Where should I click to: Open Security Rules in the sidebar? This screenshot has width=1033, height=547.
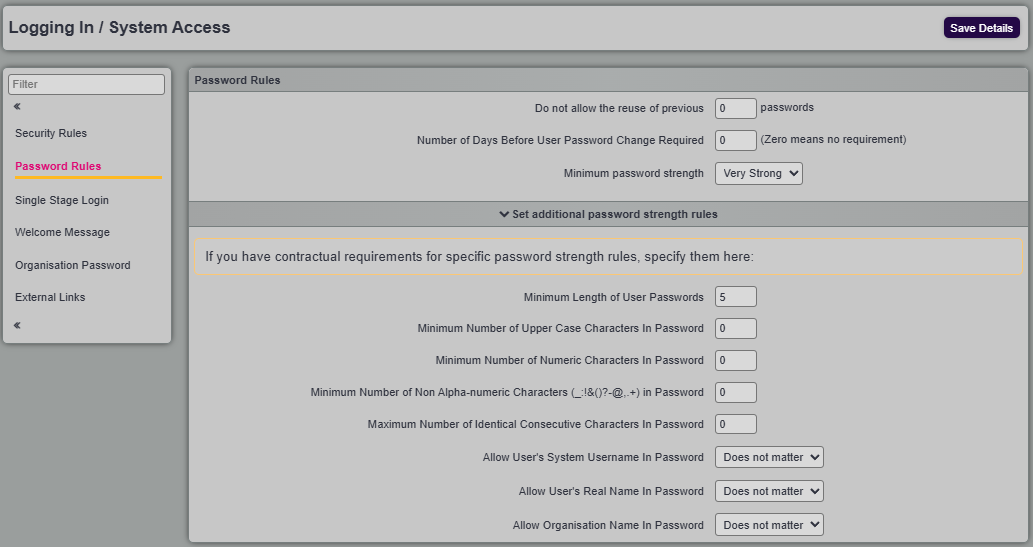point(51,133)
